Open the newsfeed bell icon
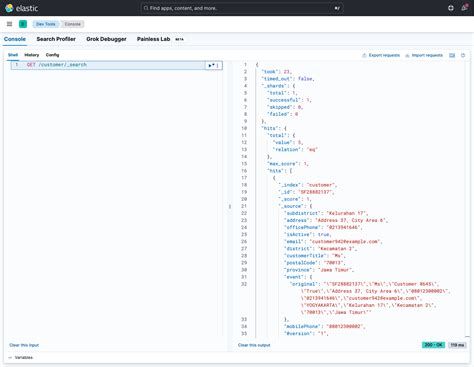Screen dimensions: 474x367 464,8
